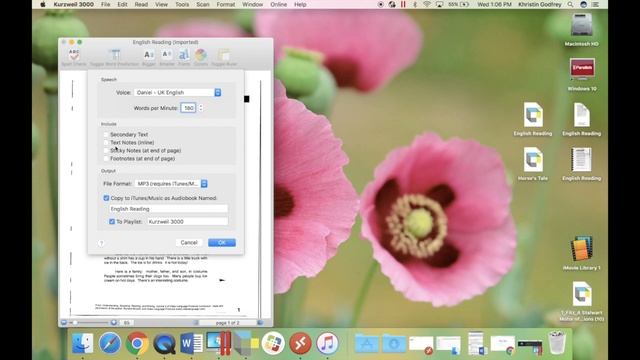Open the File Format dropdown showing MP3

click(x=171, y=184)
